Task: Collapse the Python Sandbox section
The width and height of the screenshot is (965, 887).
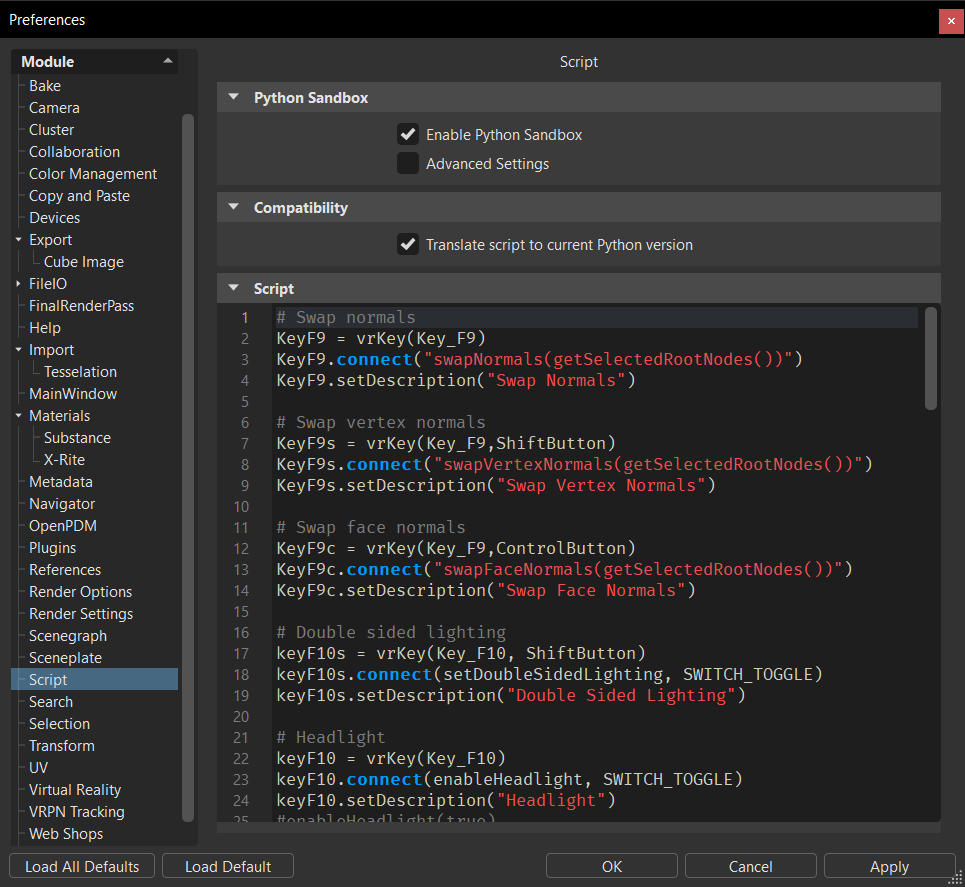Action: [233, 97]
